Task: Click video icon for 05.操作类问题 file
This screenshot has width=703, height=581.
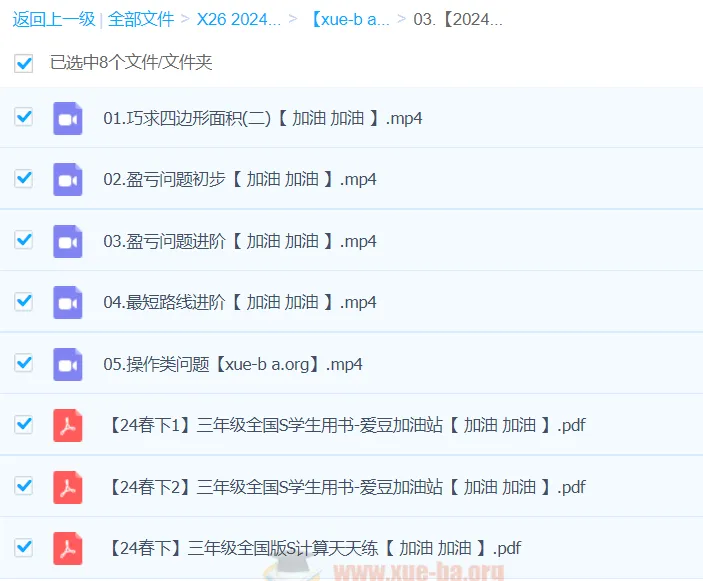Action: pos(67,364)
